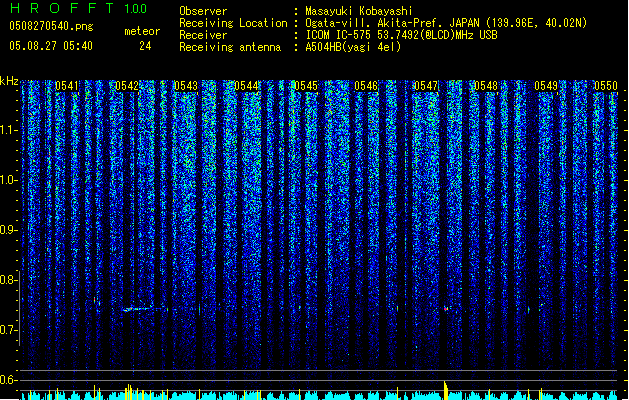The image size is (629, 400).
Task: Click the meteor label
Action: [142, 31]
